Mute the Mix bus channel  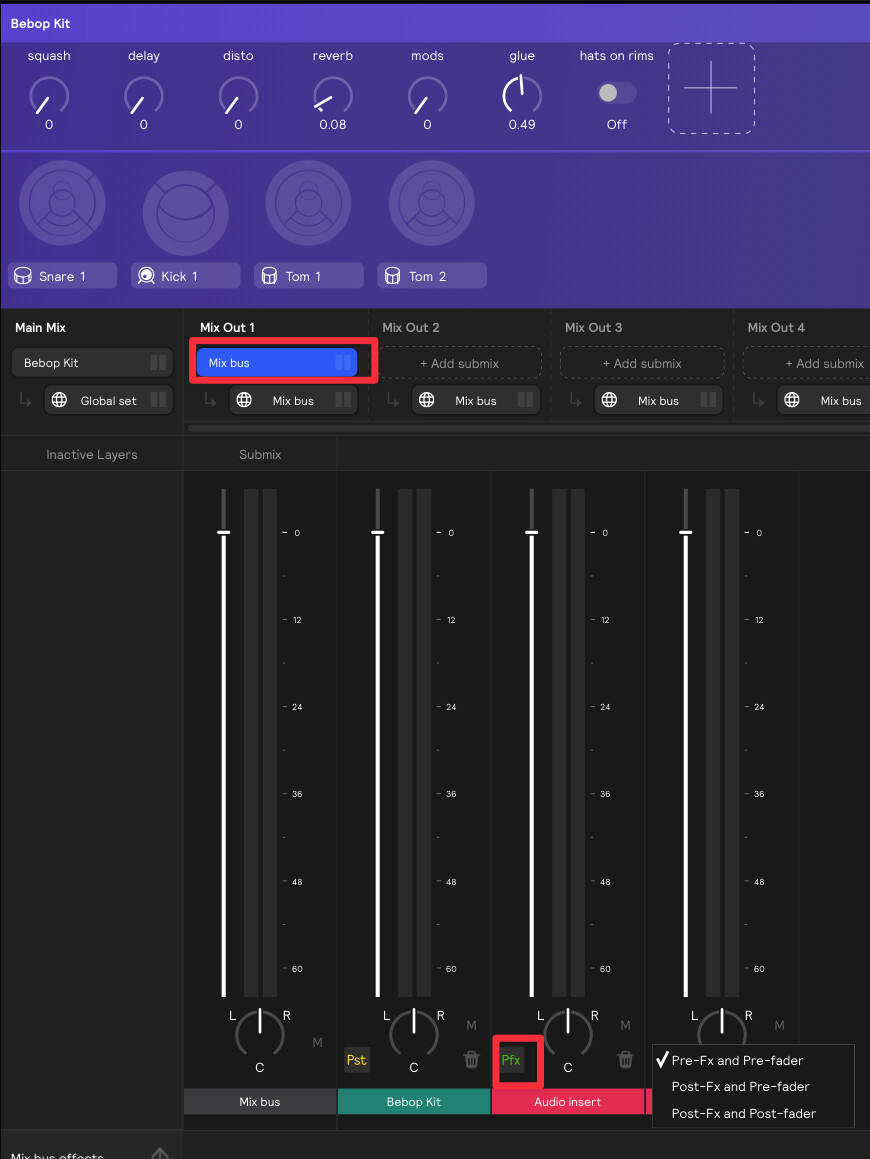(318, 1043)
